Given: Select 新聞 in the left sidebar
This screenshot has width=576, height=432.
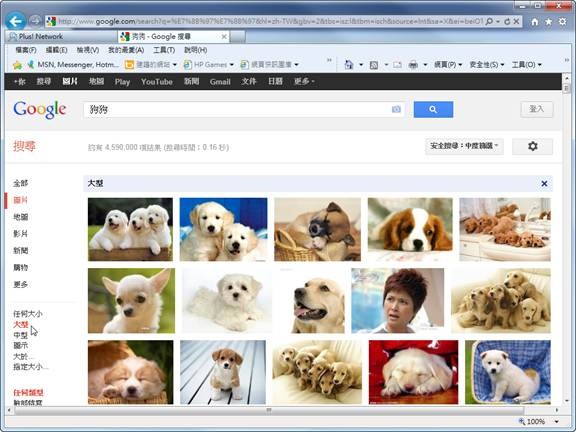Looking at the screenshot, I should point(21,251).
